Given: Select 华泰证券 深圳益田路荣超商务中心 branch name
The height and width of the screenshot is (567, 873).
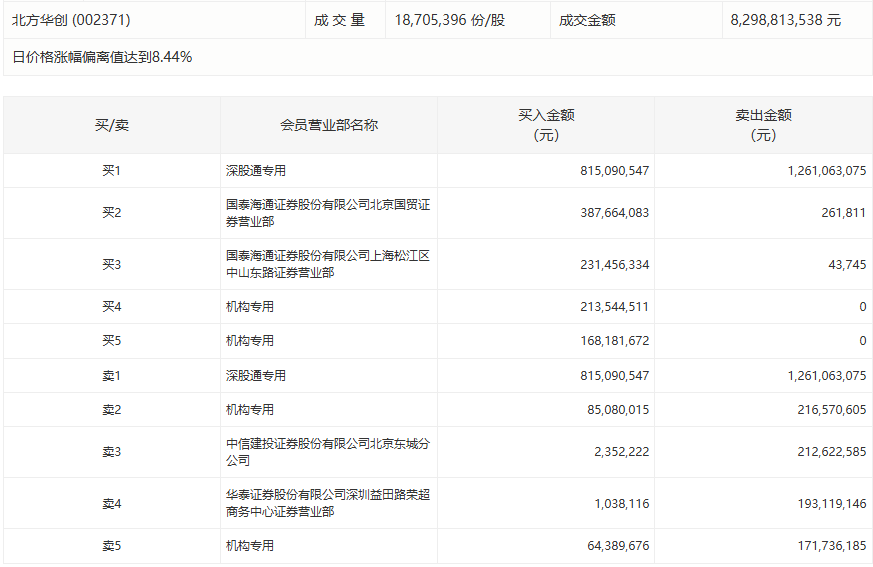Looking at the screenshot, I should (x=328, y=503).
